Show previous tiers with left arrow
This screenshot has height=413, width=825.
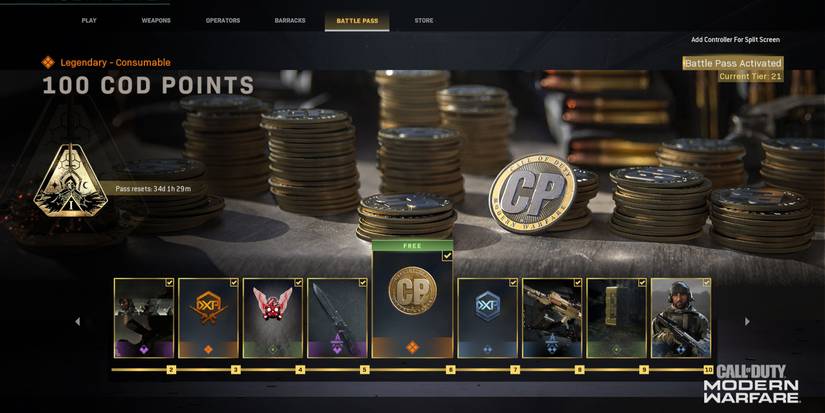[77, 321]
